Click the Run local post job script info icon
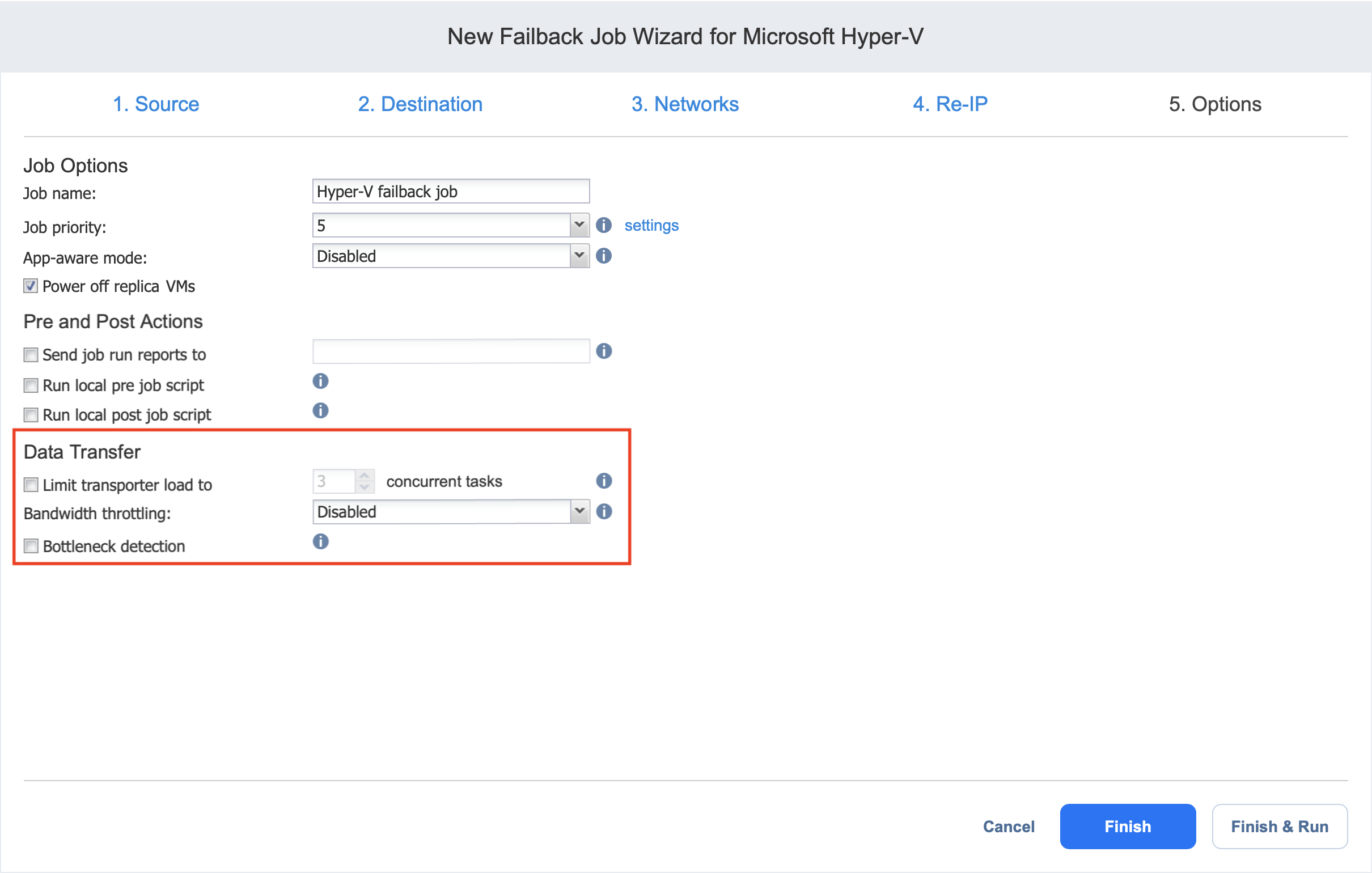Viewport: 1372px width, 873px height. pyautogui.click(x=320, y=410)
